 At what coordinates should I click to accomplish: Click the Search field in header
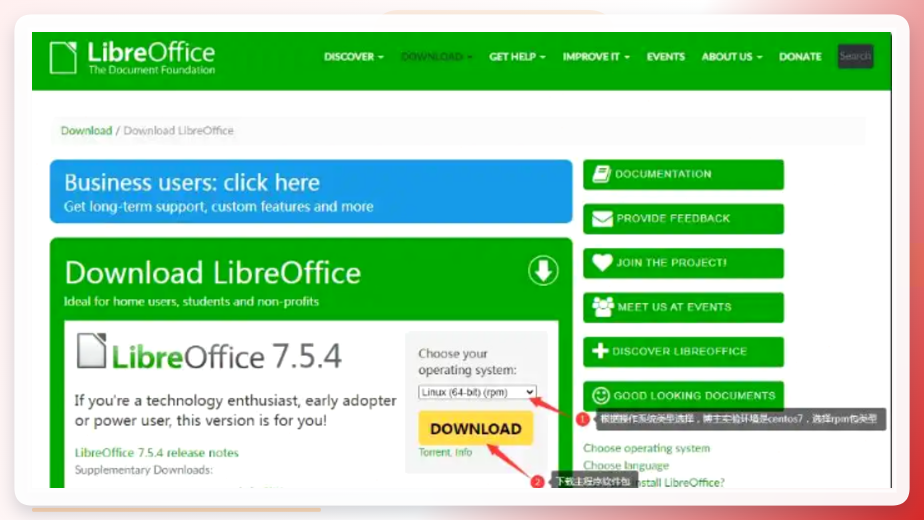point(856,57)
